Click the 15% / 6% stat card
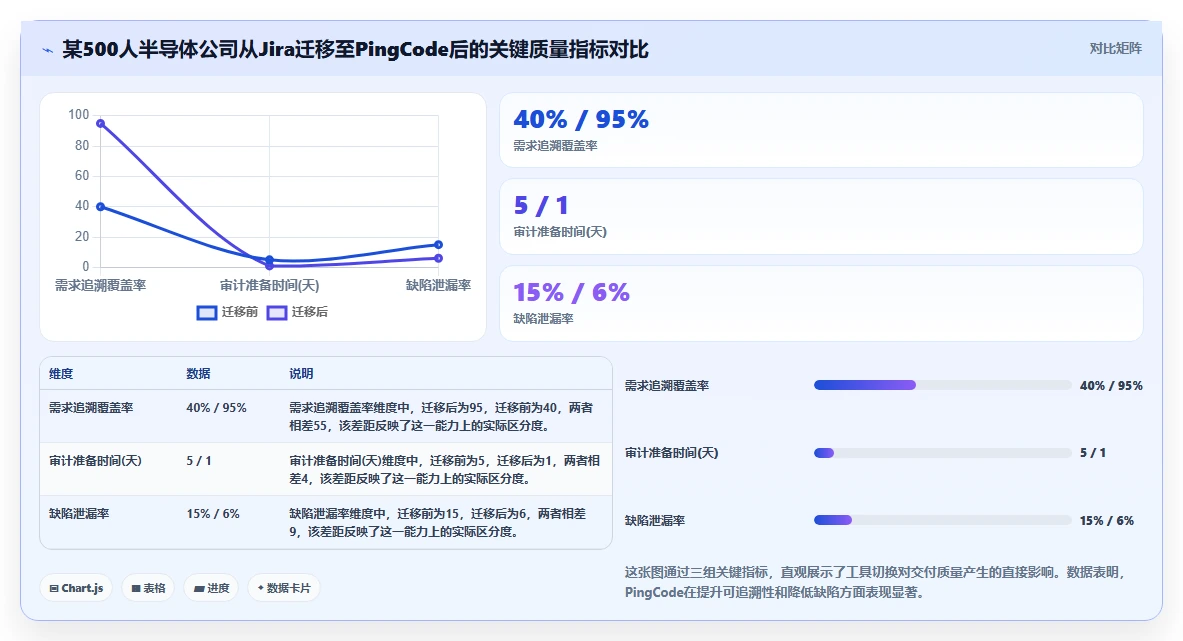Image resolution: width=1183 pixels, height=641 pixels. click(x=821, y=303)
